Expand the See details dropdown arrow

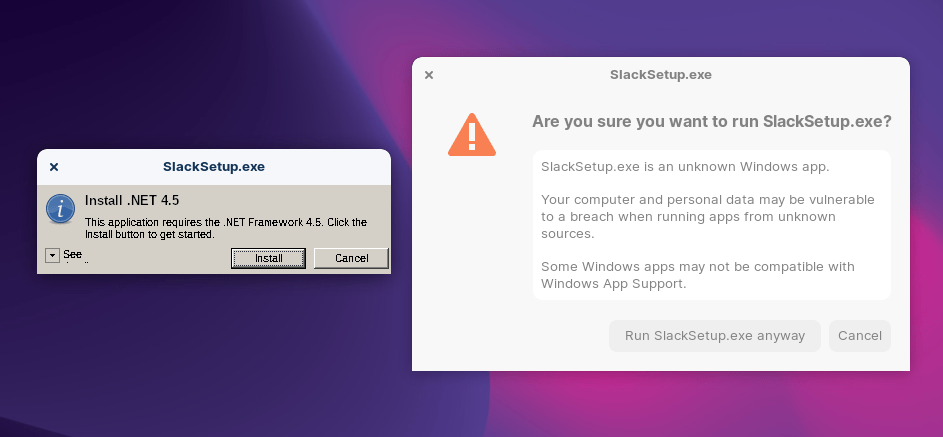(x=53, y=256)
